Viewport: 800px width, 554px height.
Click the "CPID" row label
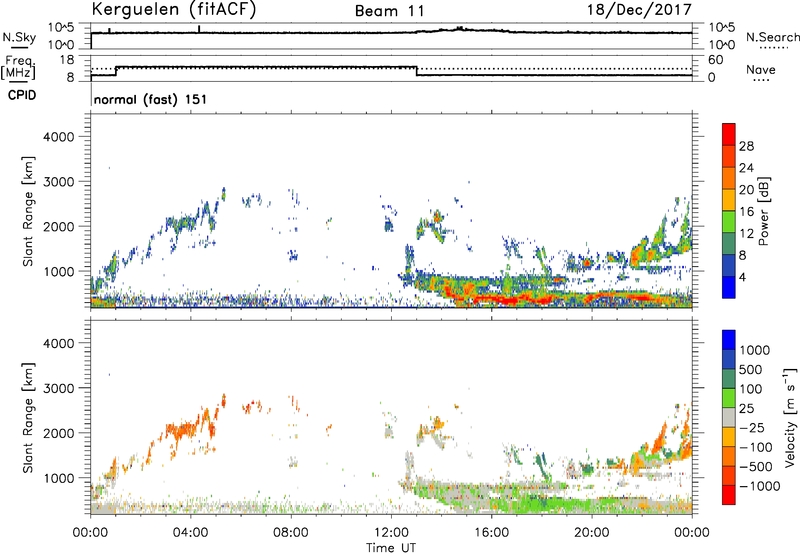click(x=22, y=95)
